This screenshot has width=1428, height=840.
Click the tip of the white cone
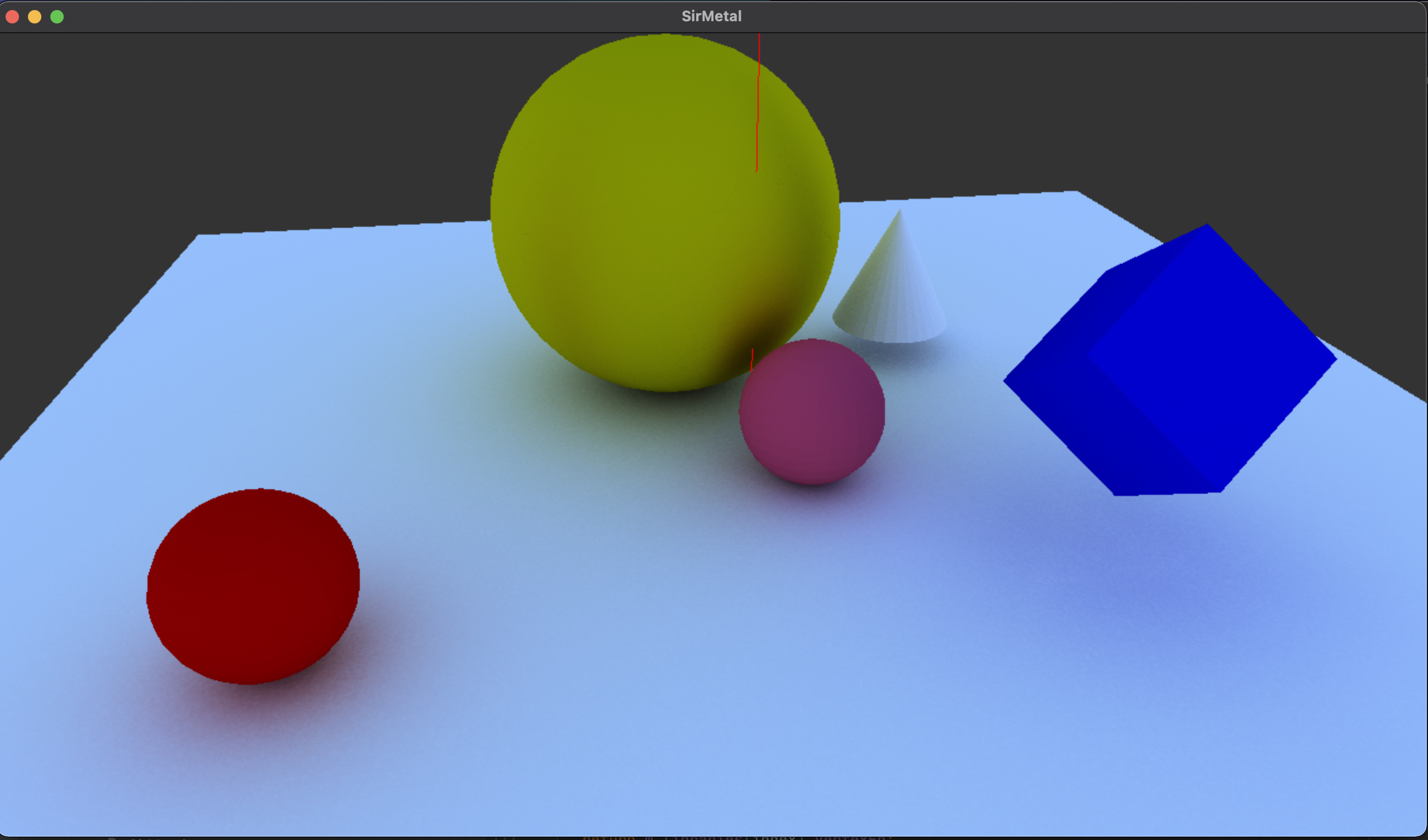(x=899, y=212)
